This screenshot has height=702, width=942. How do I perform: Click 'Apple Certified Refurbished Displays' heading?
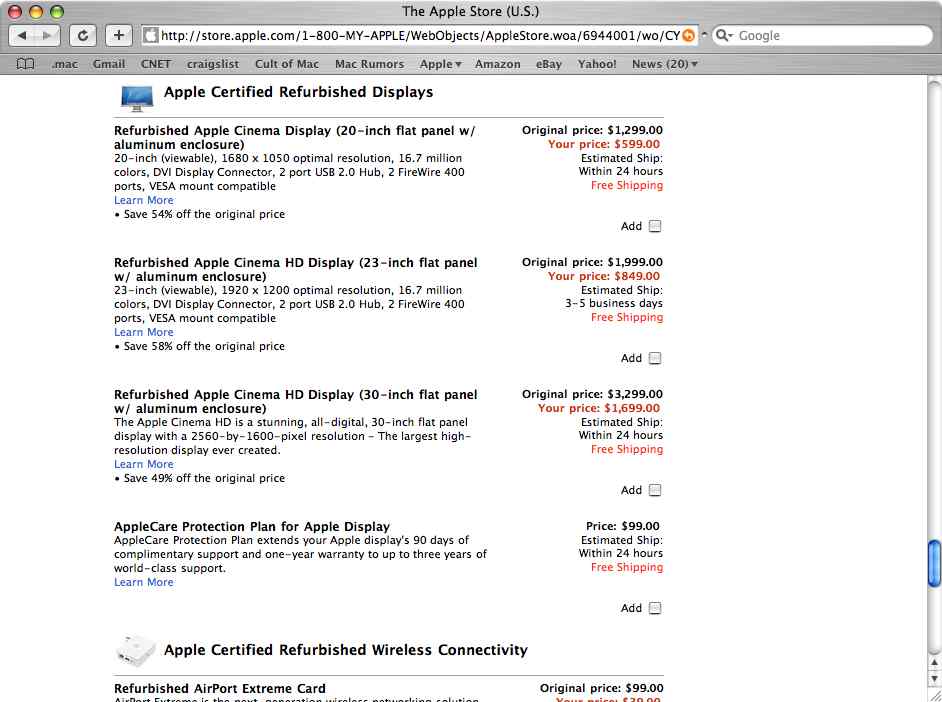pyautogui.click(x=299, y=92)
